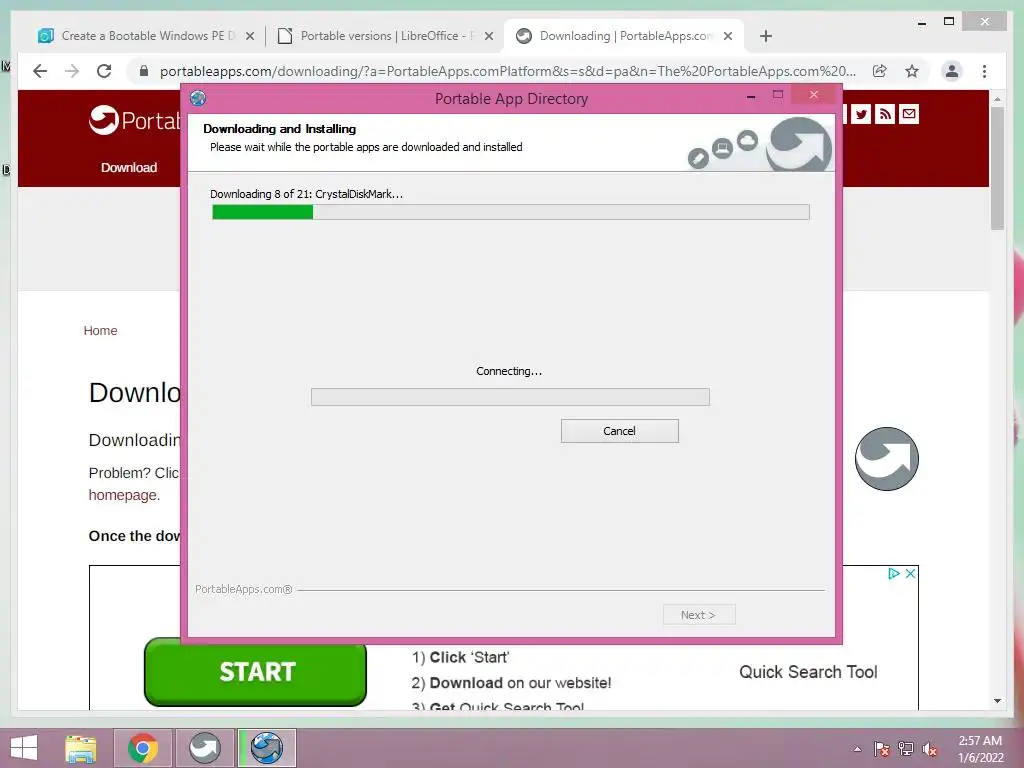Click scrollbar down arrow

997,701
